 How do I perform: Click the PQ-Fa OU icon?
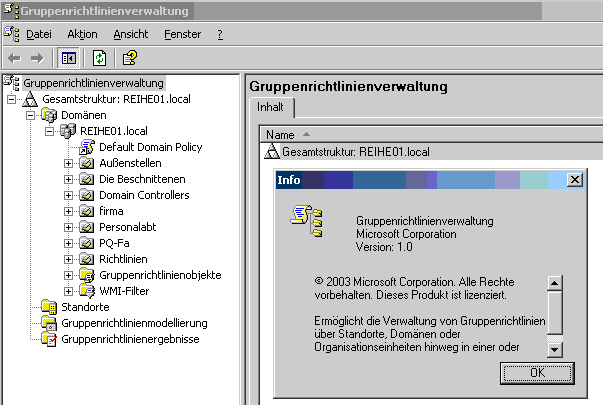click(87, 243)
